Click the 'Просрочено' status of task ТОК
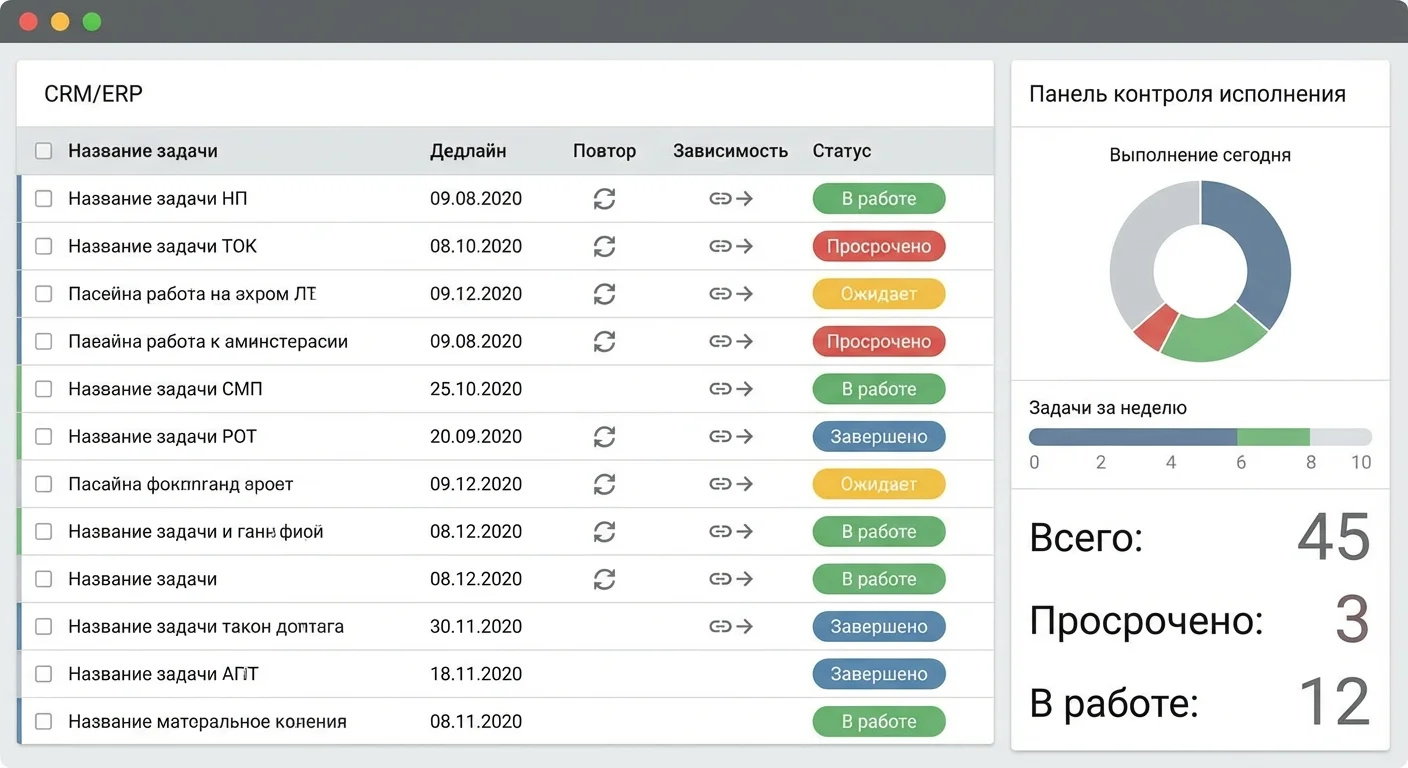The image size is (1408, 768). coord(879,246)
